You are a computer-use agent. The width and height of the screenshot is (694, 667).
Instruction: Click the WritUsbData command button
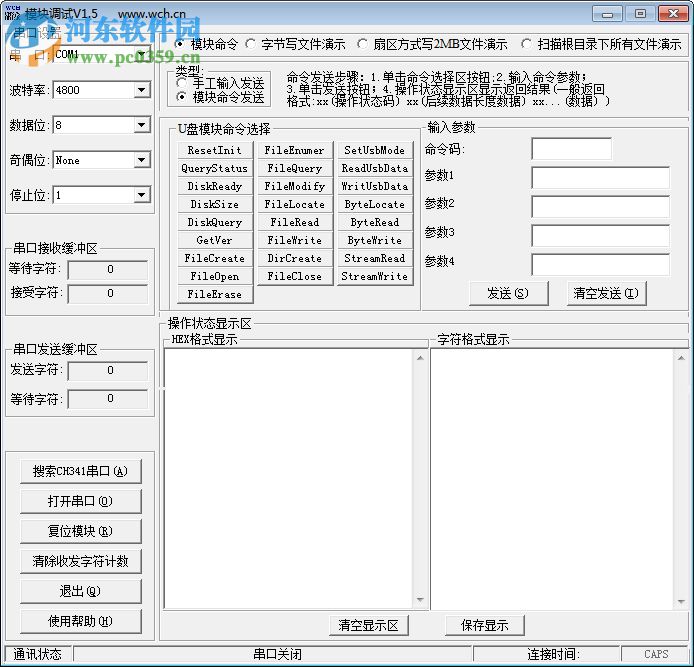tap(375, 186)
